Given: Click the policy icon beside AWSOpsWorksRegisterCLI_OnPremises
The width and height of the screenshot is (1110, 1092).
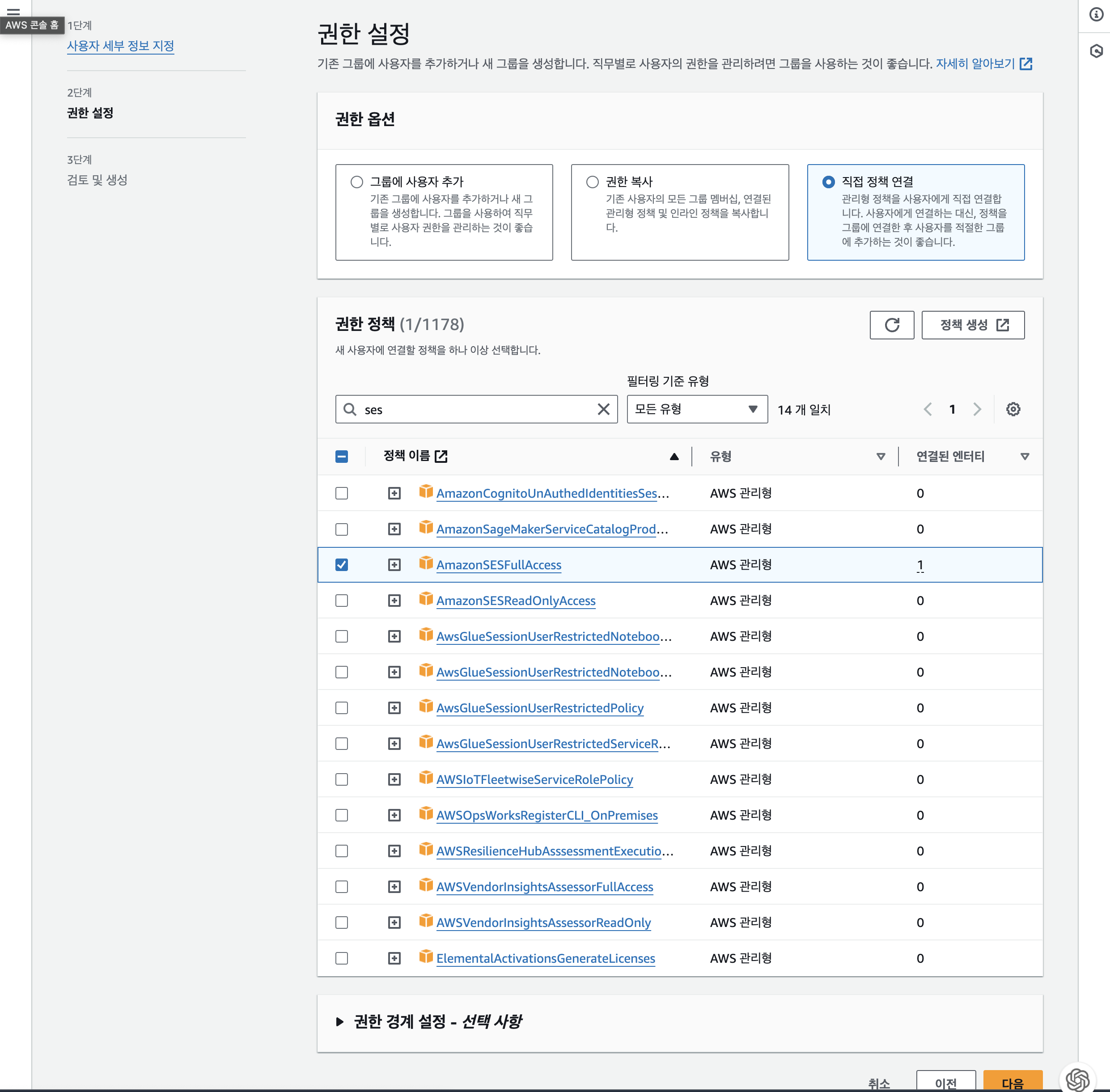Looking at the screenshot, I should [x=426, y=813].
